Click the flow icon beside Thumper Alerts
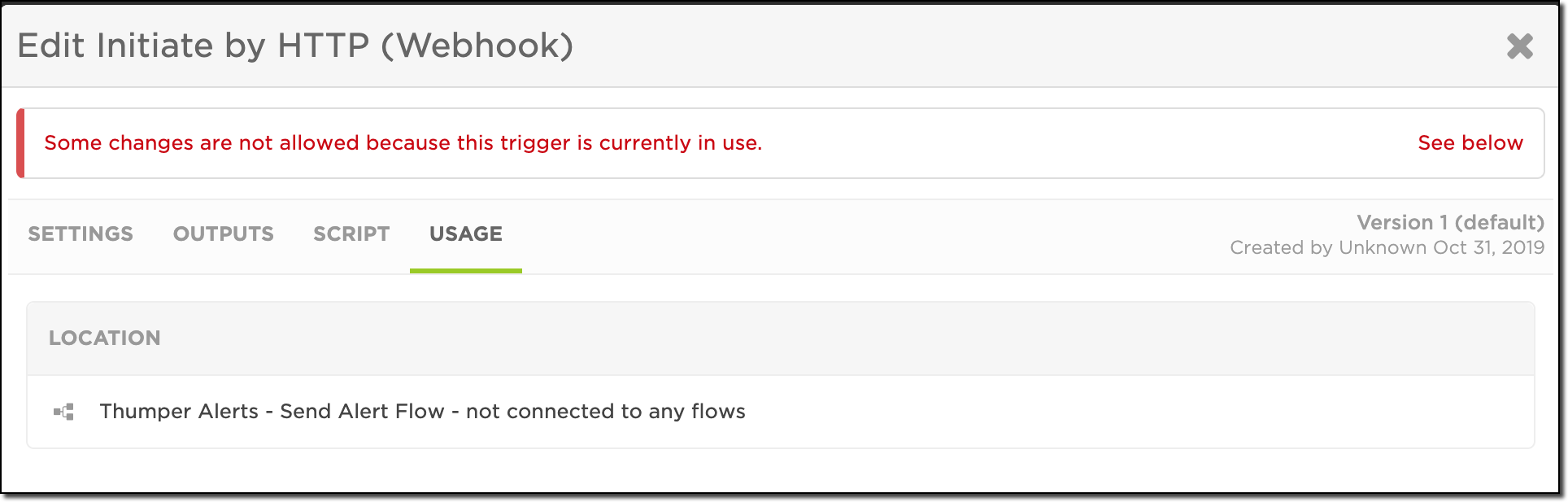 pos(63,412)
